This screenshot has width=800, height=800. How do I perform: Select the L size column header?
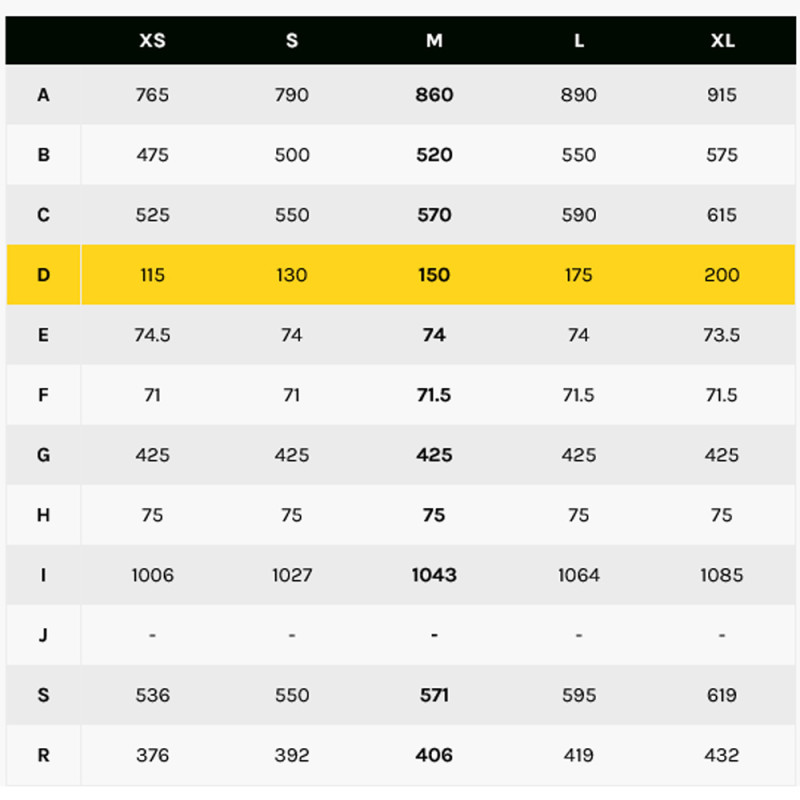point(579,41)
